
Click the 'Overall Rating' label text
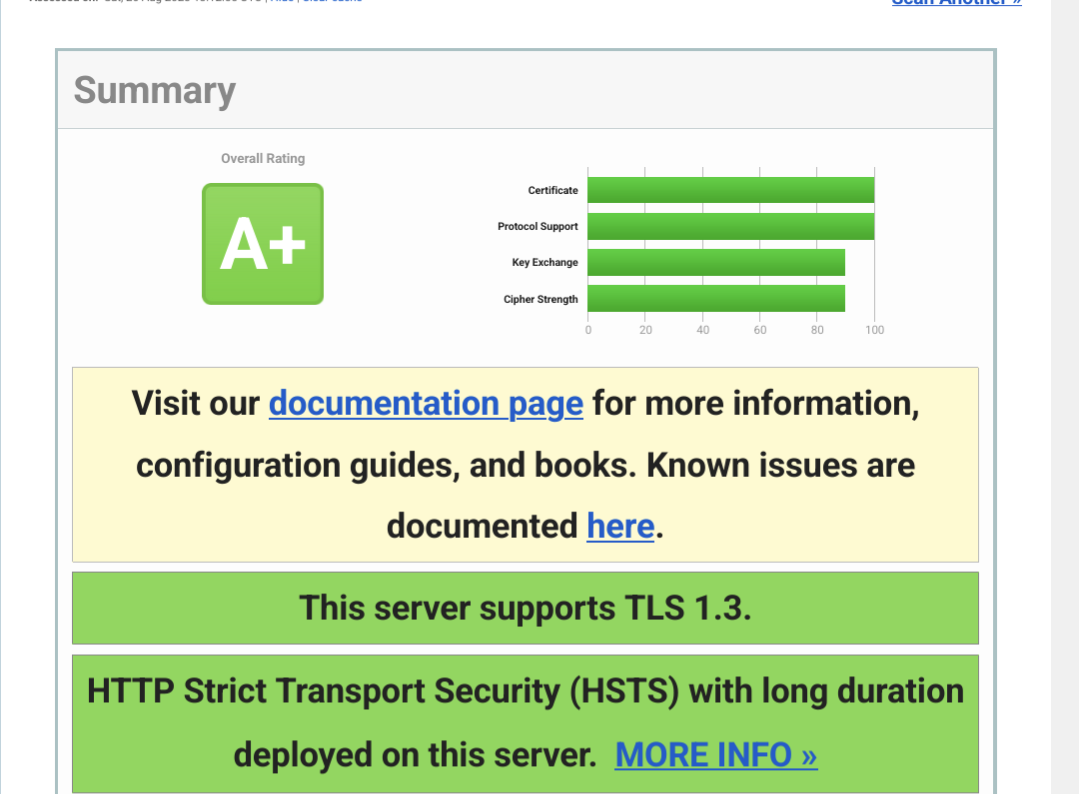(x=263, y=158)
